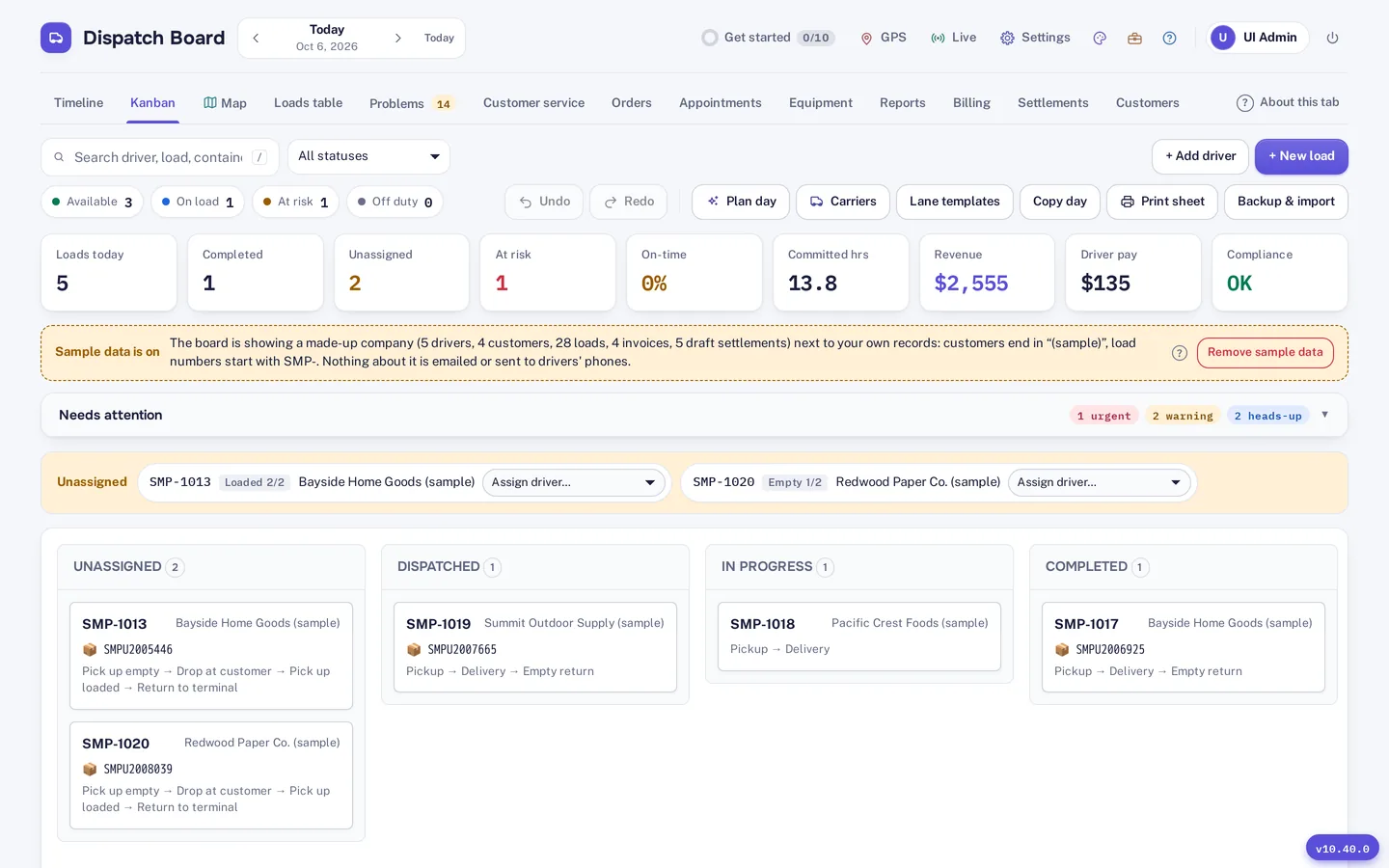Click the briefcase icon in the header
Viewport: 1389px width, 868px height.
[x=1134, y=38]
